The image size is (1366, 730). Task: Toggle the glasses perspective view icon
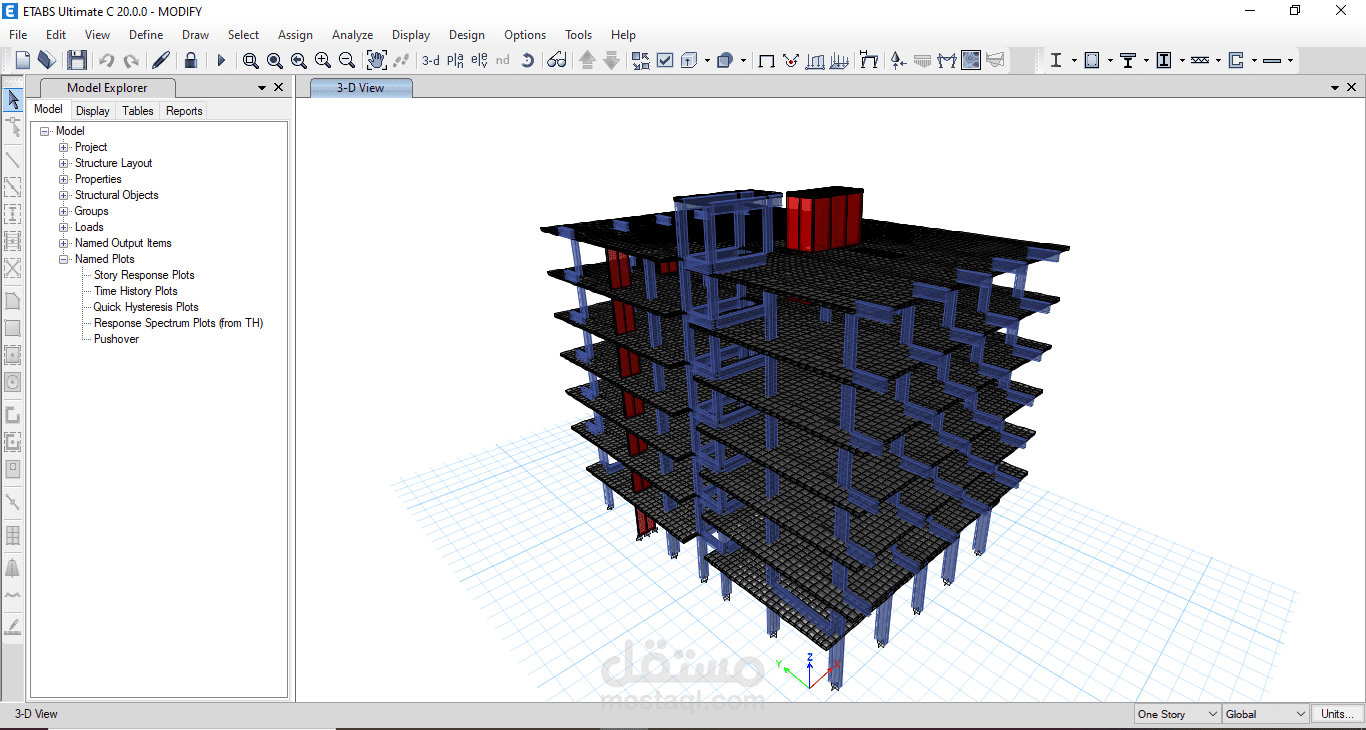click(557, 61)
